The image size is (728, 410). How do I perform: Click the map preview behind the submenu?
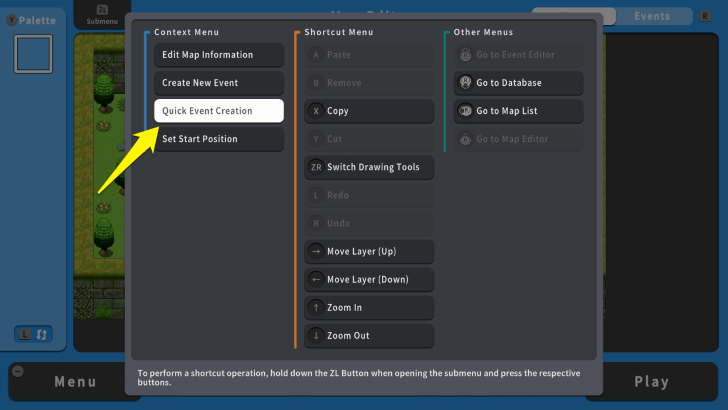coord(99,176)
